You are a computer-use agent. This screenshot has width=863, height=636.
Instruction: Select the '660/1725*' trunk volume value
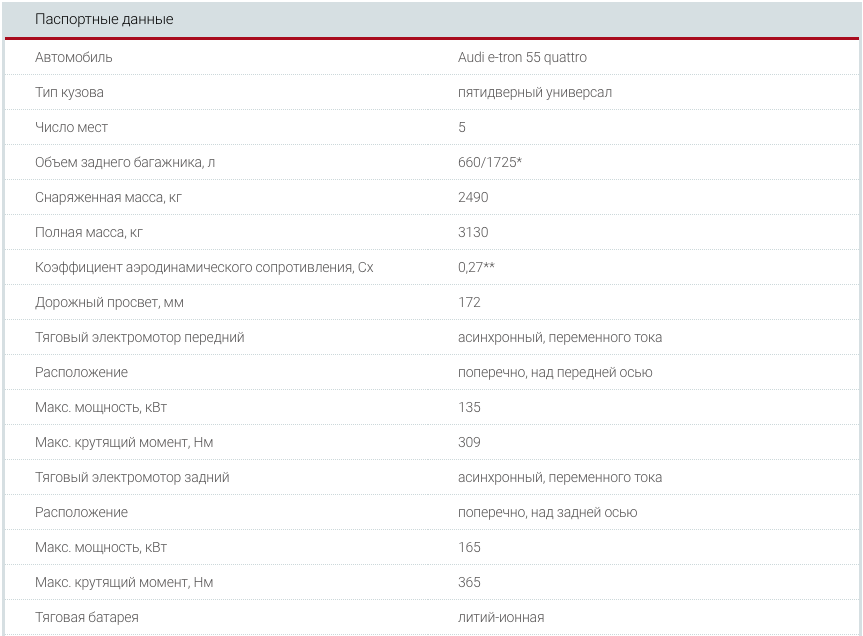point(490,162)
